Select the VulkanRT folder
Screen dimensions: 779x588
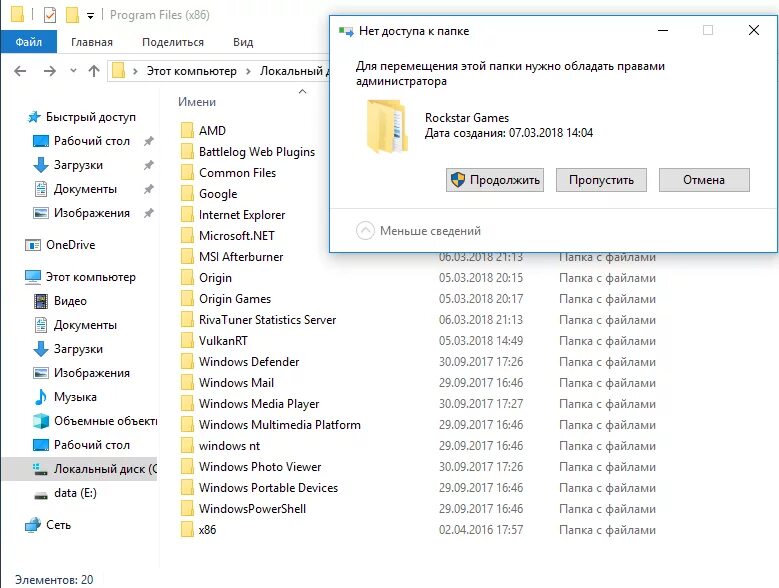[x=223, y=341]
